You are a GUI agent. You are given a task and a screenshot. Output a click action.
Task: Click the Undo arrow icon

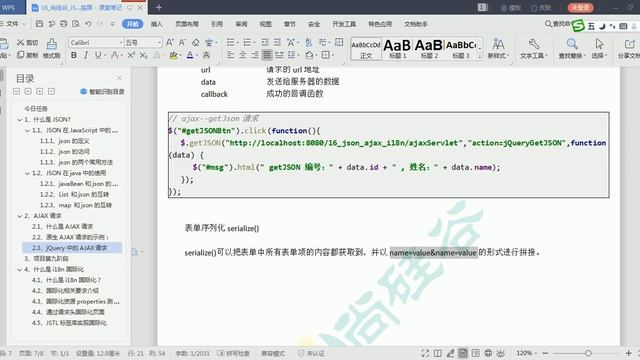point(88,24)
